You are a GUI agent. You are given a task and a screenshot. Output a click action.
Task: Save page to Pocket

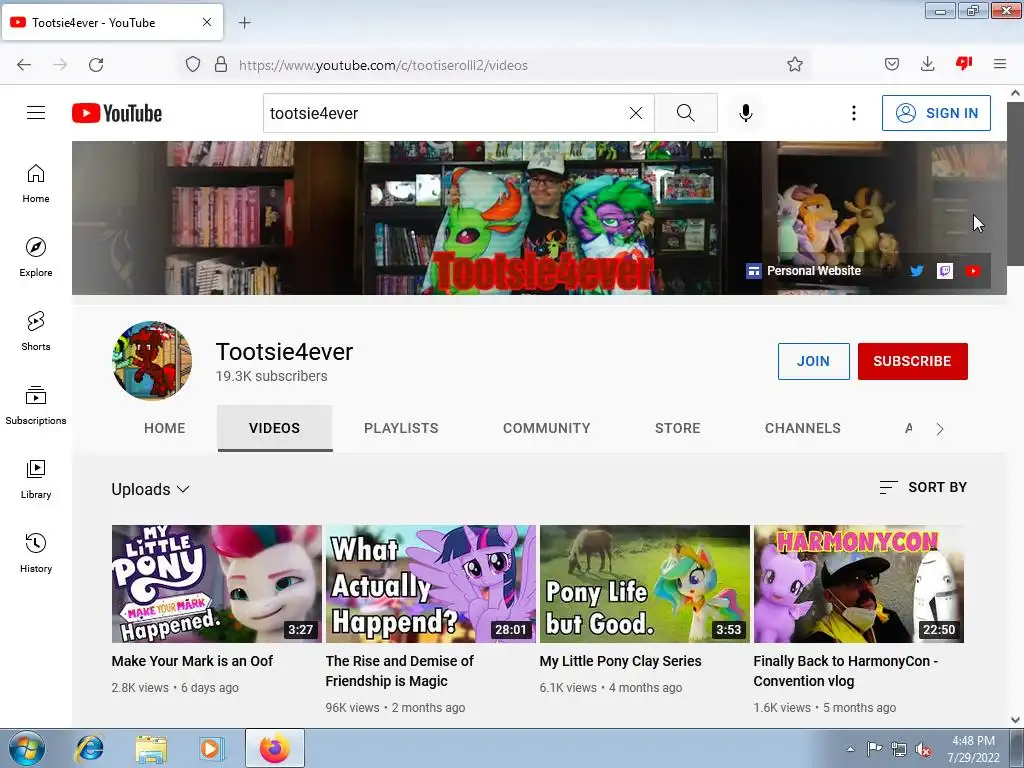[891, 64]
